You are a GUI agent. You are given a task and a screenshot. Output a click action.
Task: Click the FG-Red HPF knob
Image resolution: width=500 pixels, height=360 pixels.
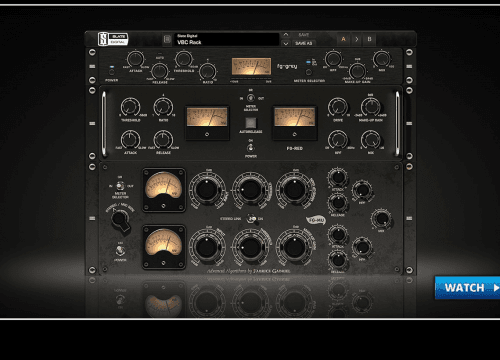(x=338, y=139)
